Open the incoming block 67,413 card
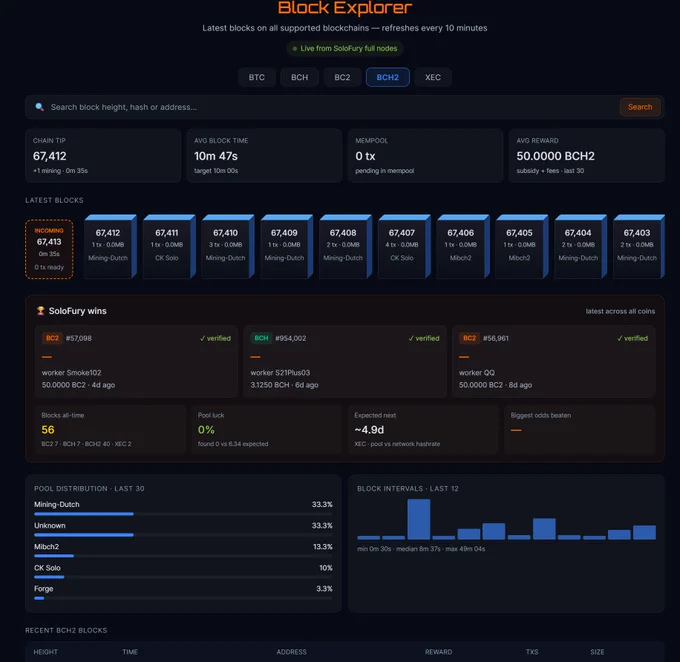Screen dimensions: 680x662 click(x=49, y=249)
